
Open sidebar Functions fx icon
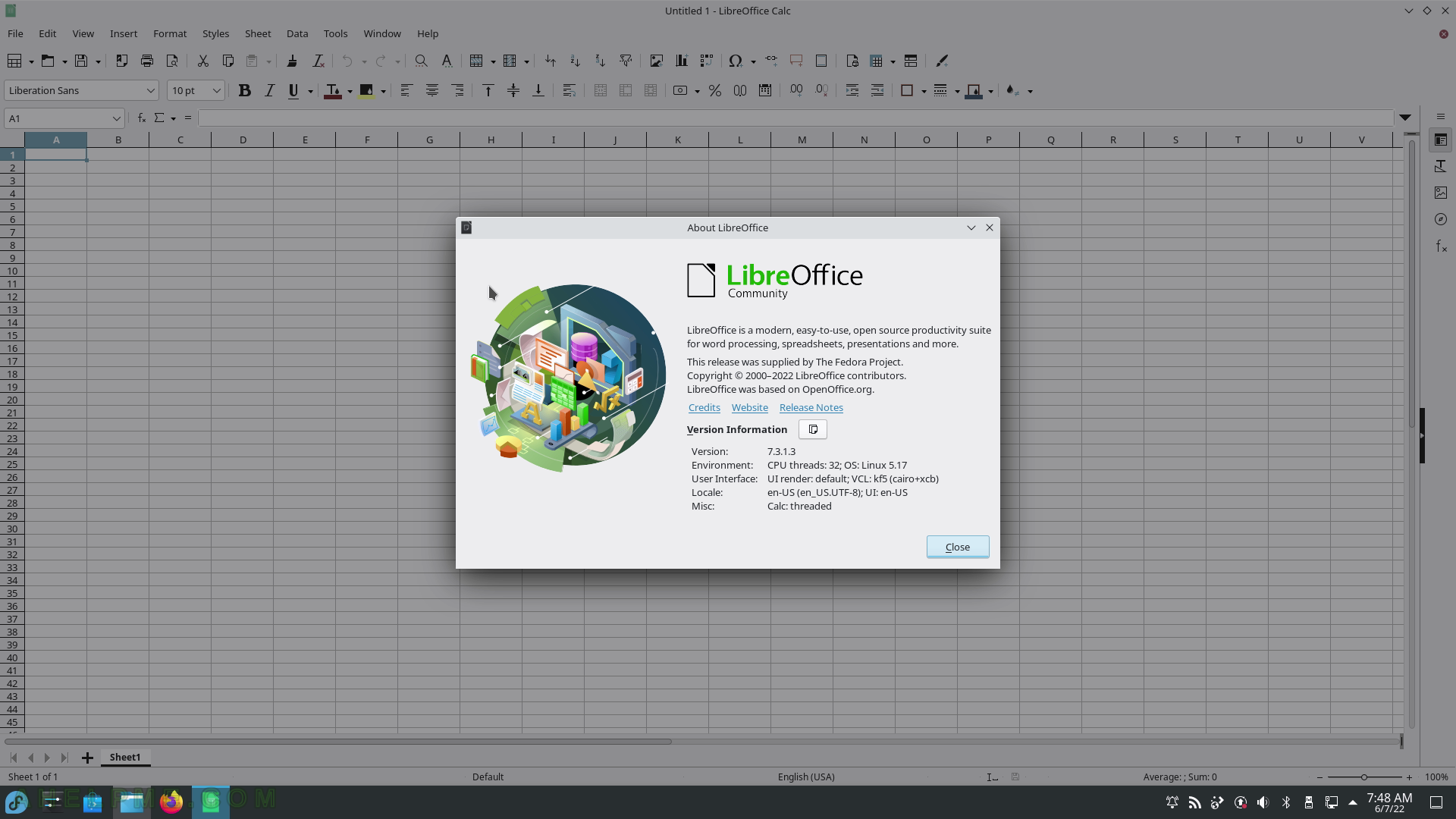(1440, 246)
